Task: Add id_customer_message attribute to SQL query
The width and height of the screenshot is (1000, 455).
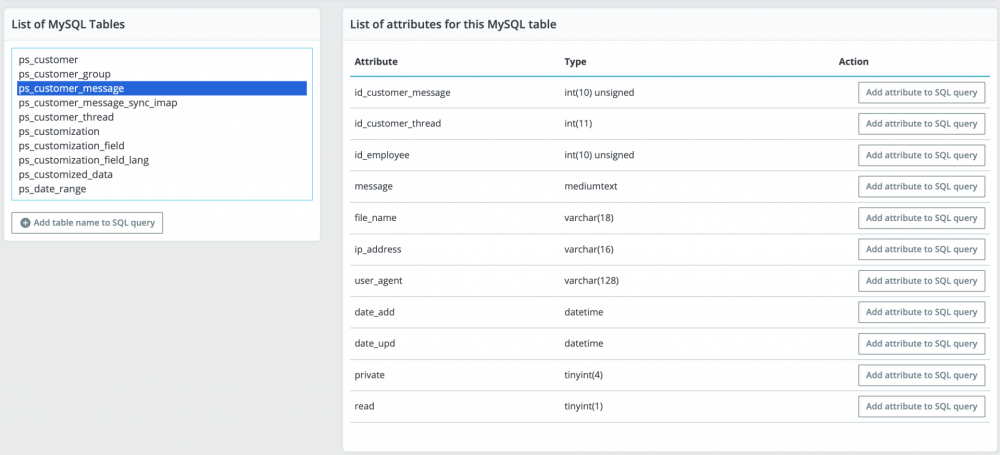Action: click(921, 93)
